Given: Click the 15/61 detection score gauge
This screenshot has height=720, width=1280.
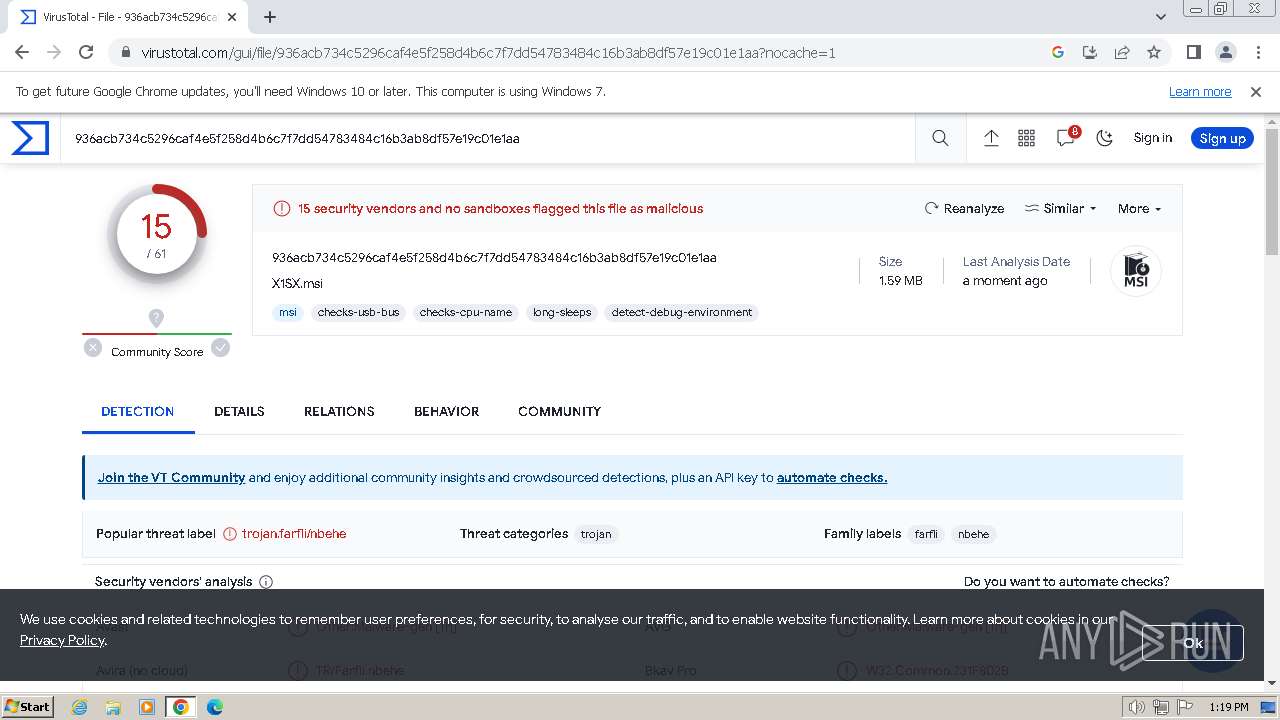Looking at the screenshot, I should tap(157, 233).
